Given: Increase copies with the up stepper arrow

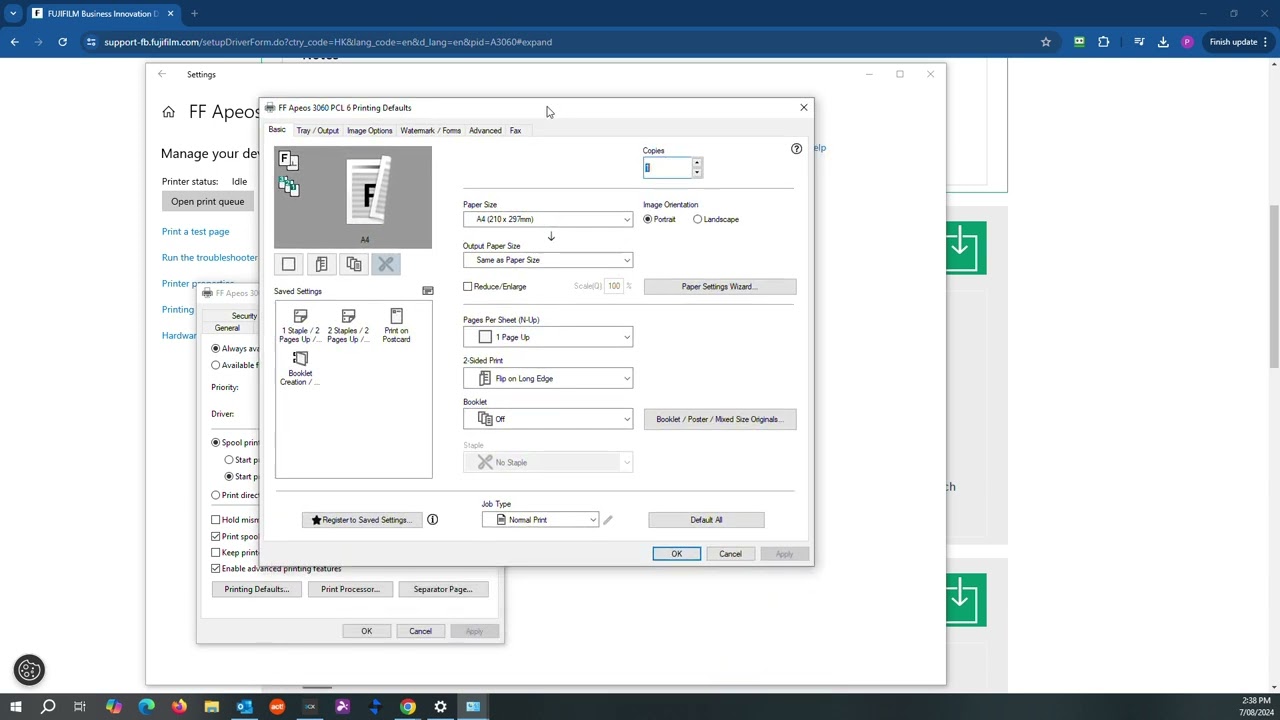Looking at the screenshot, I should [697, 163].
